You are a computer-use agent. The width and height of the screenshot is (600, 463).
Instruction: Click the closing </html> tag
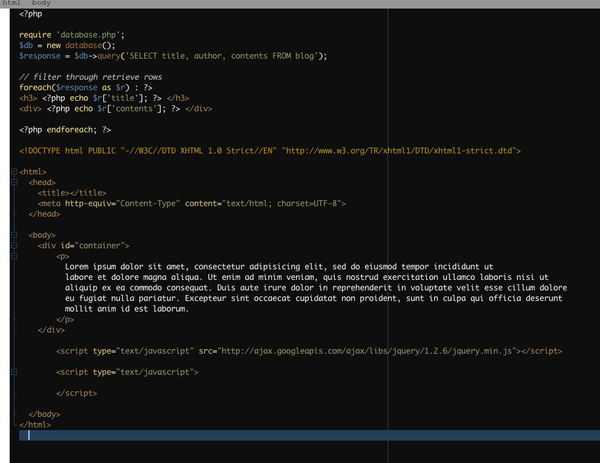click(x=35, y=424)
